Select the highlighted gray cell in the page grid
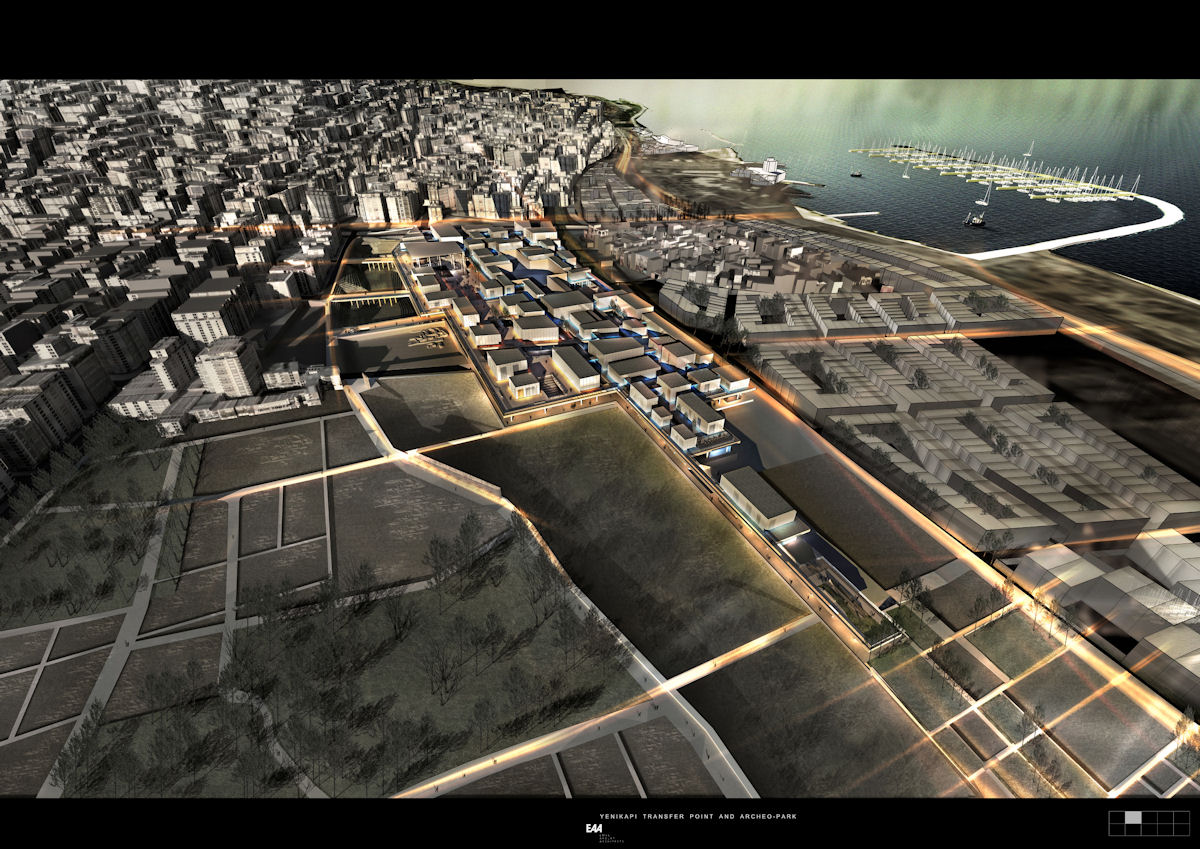 1133,817
